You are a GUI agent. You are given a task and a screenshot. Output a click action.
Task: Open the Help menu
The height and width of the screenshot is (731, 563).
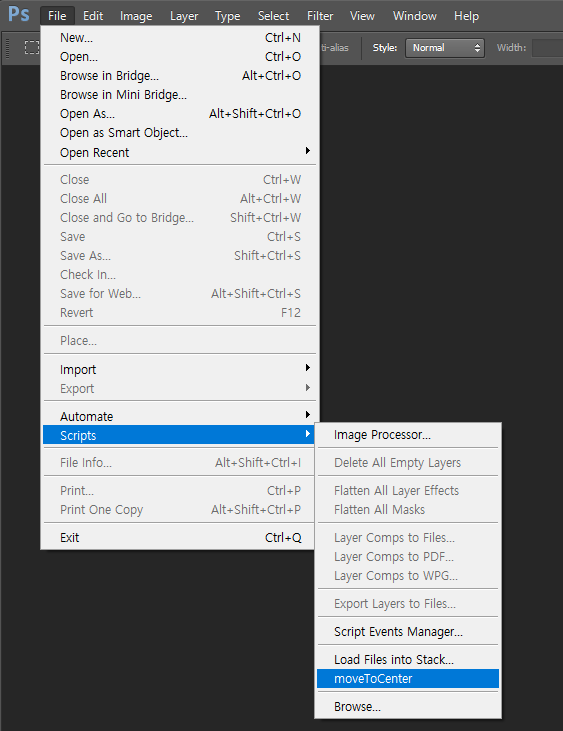pyautogui.click(x=467, y=16)
